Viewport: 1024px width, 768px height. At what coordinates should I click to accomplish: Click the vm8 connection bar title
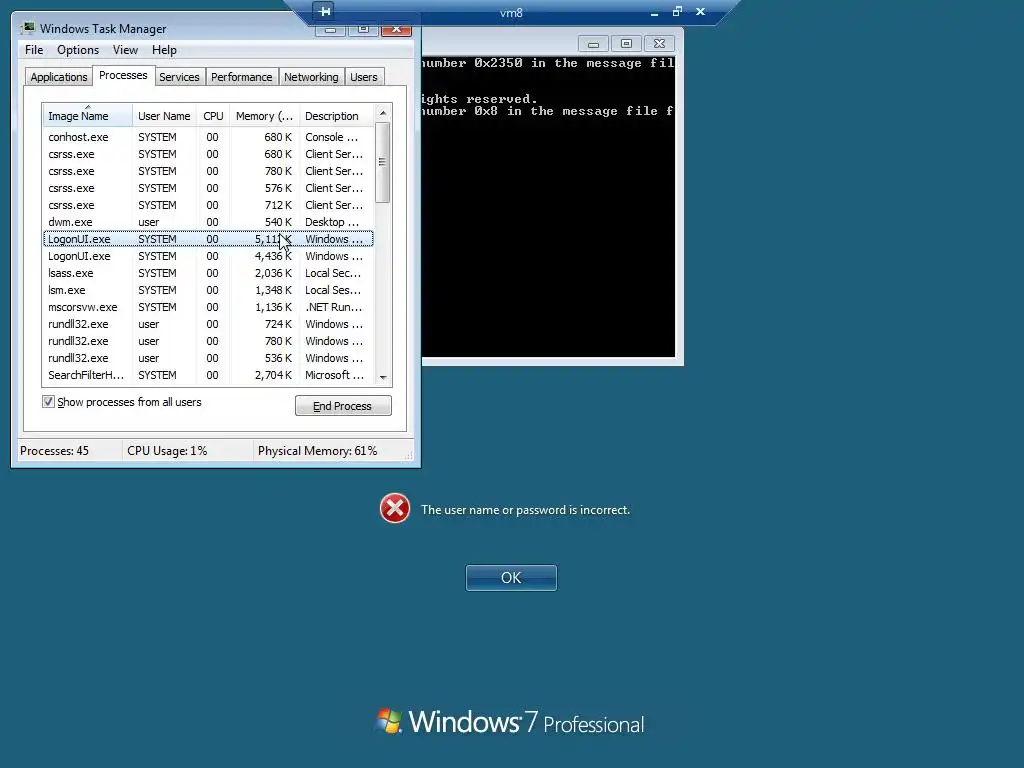pos(511,12)
